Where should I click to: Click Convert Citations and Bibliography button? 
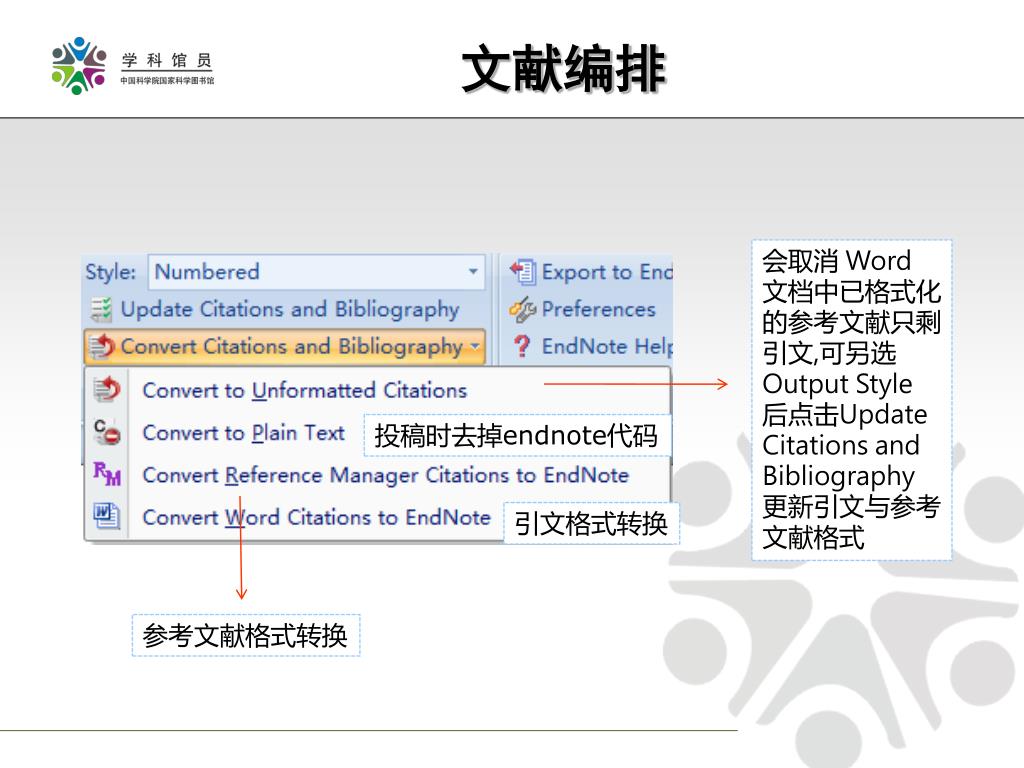285,346
